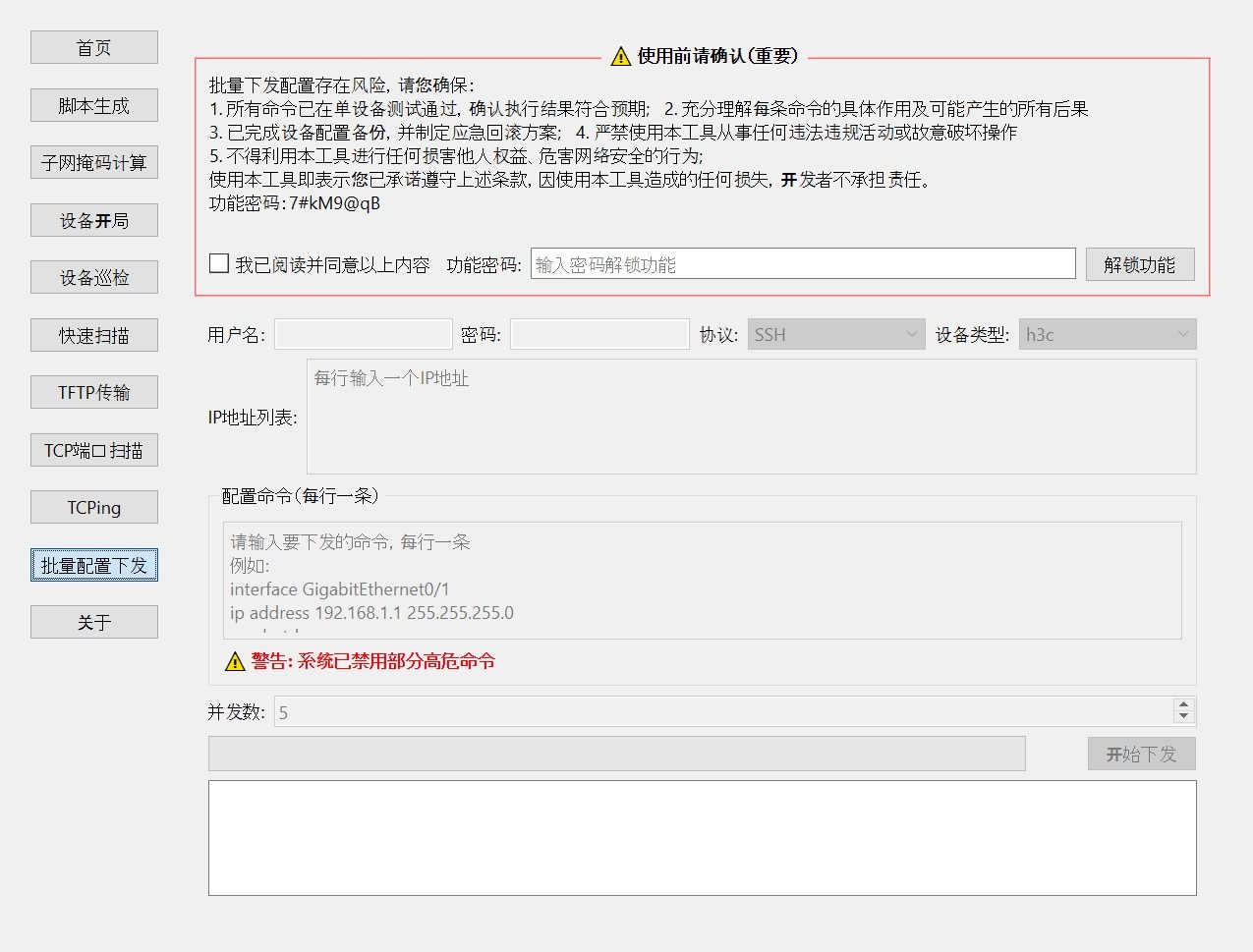This screenshot has height=952, width=1253.
Task: Click the 批量下发配置存在风险 line
Action: tap(342, 85)
